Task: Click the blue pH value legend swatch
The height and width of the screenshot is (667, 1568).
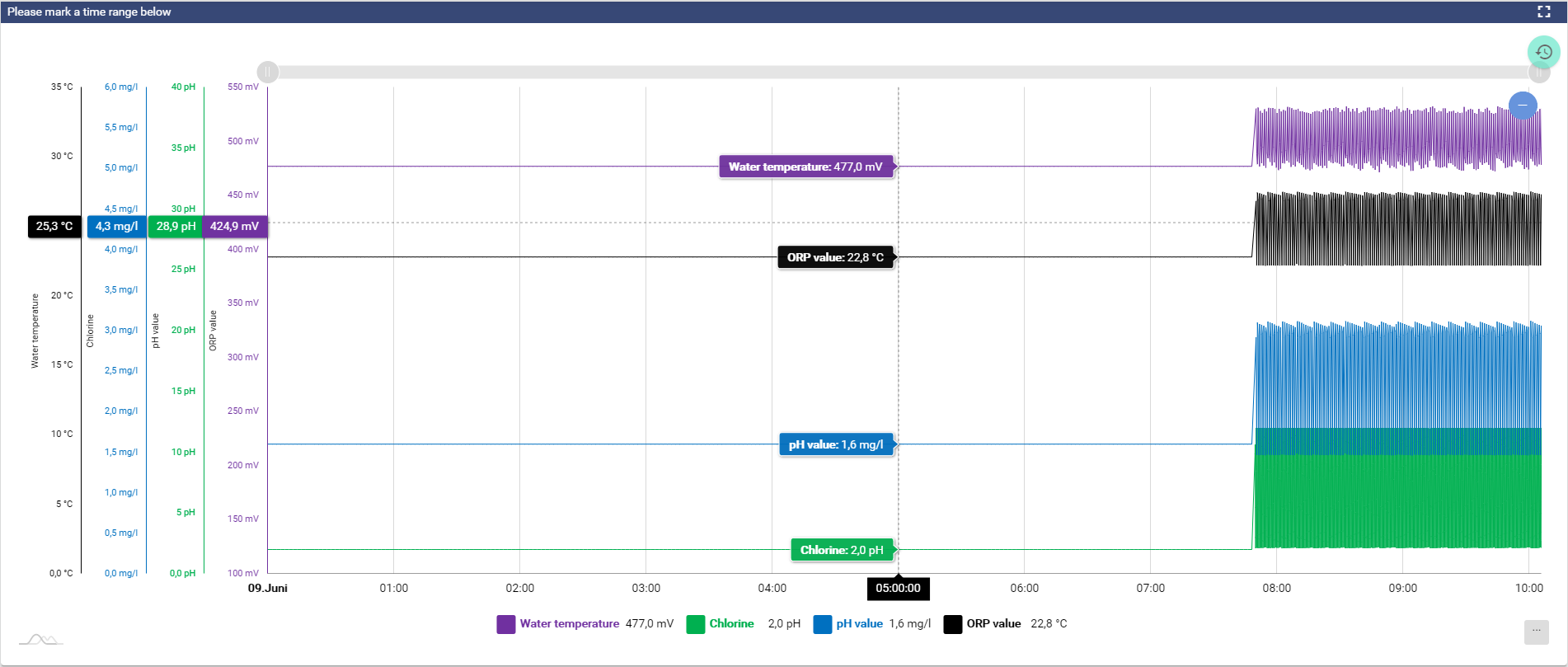Action: tap(822, 624)
